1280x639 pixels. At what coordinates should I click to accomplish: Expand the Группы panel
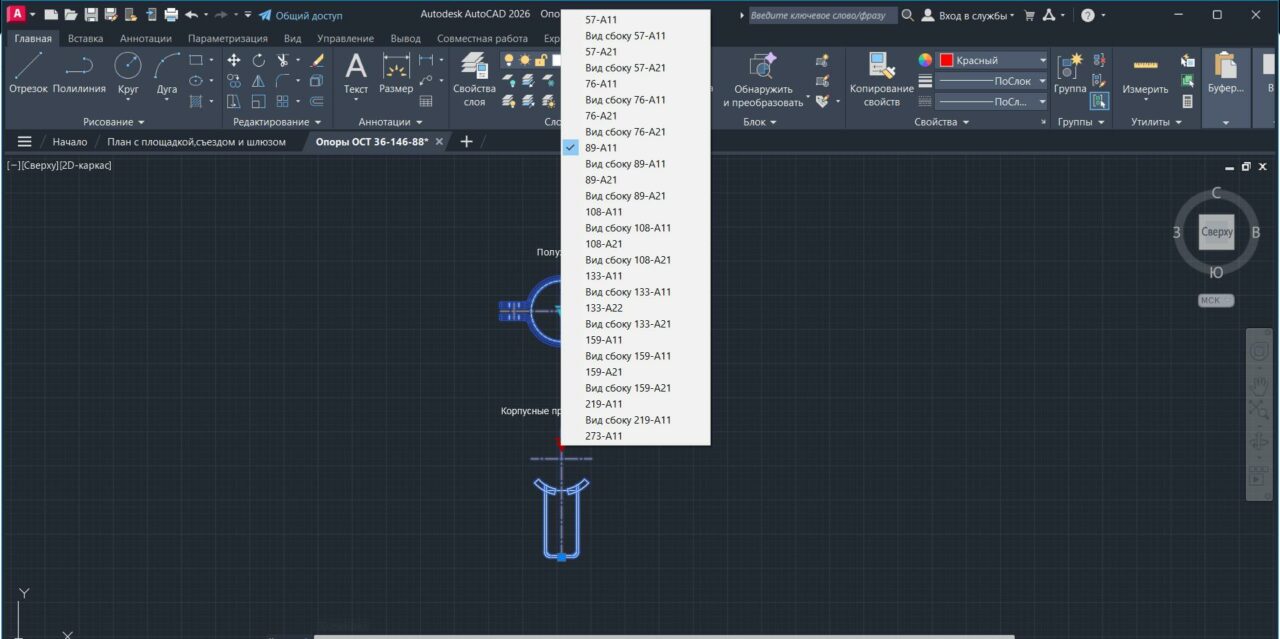[1081, 122]
